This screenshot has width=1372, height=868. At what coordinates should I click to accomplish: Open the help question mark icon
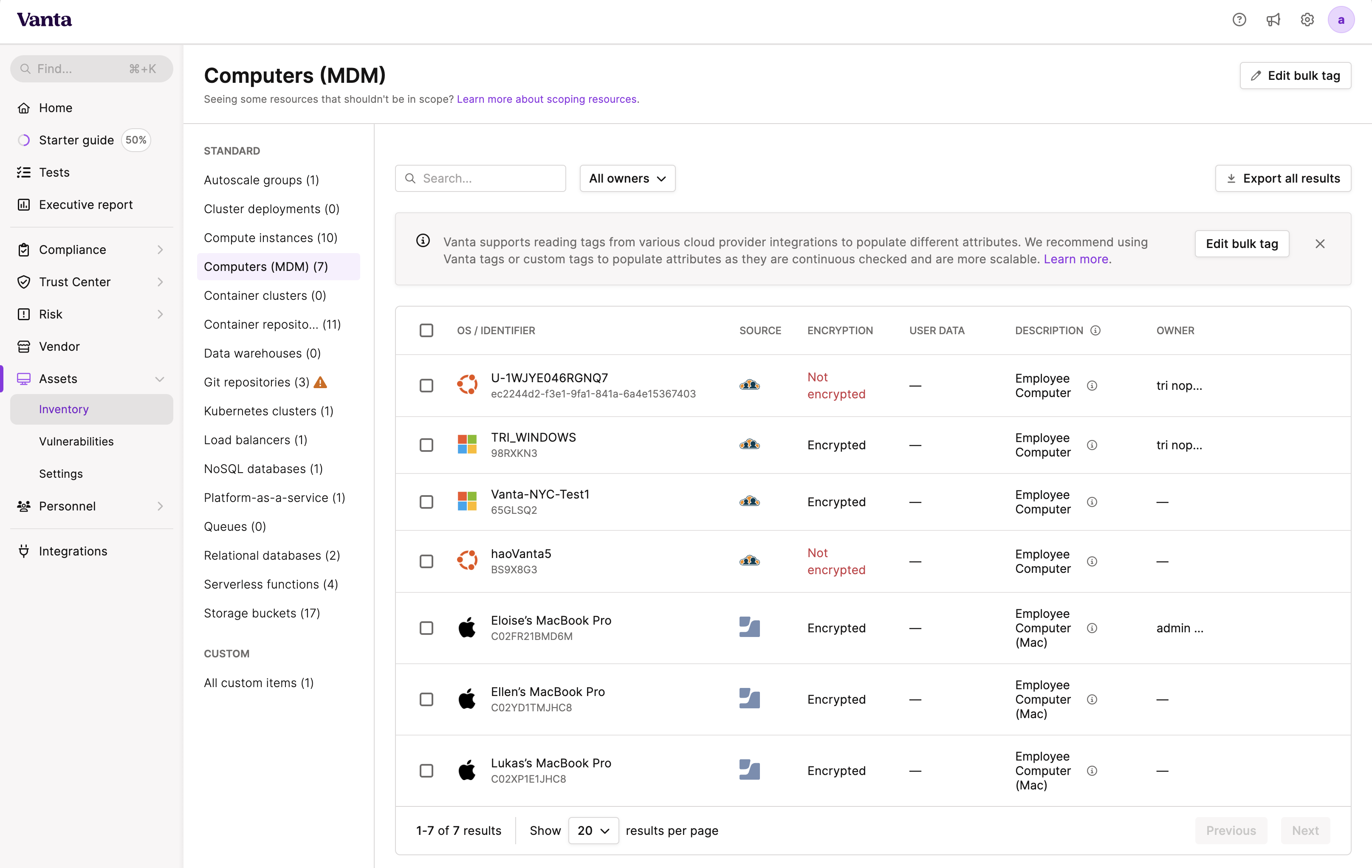click(1239, 20)
